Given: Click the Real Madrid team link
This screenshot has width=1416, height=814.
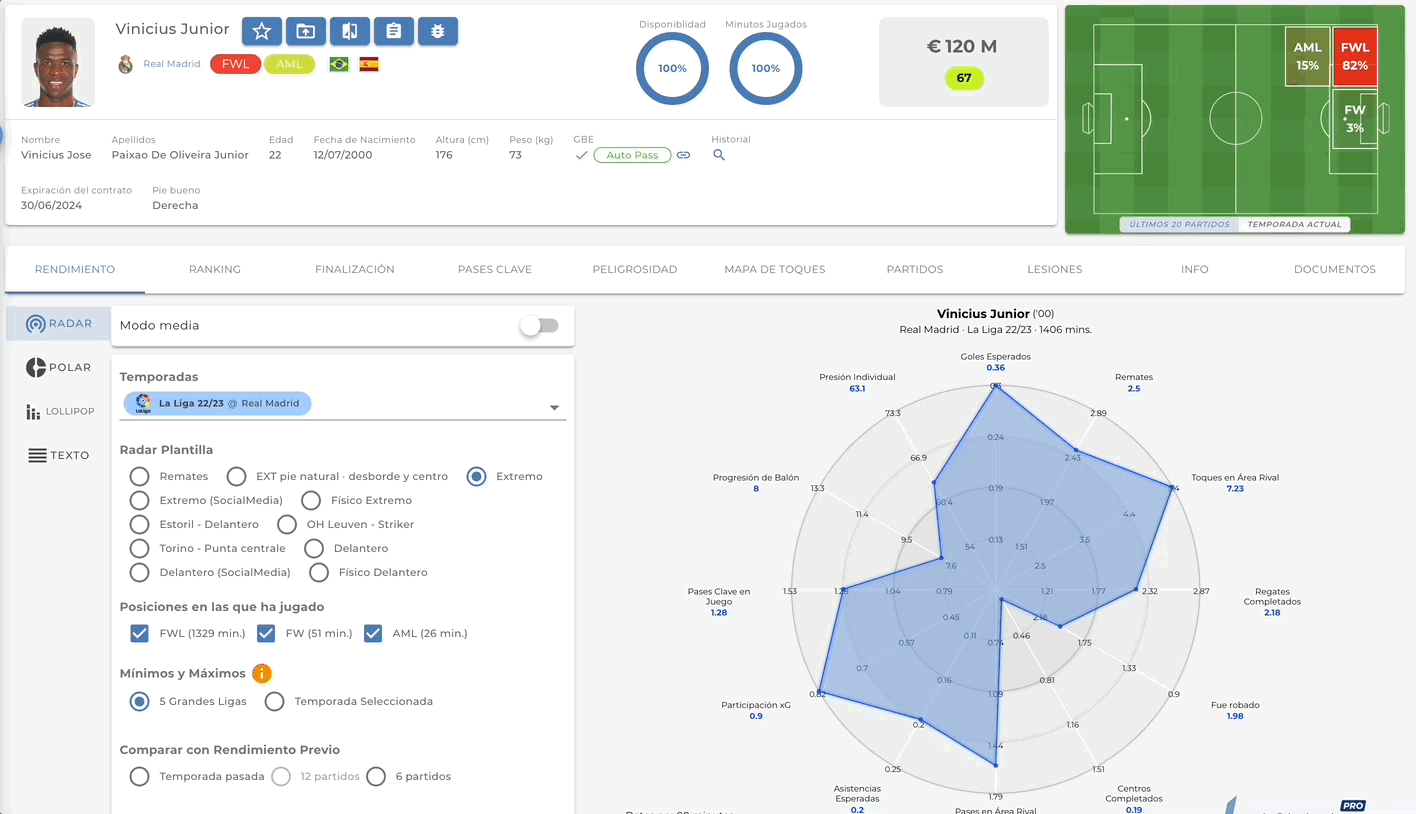Looking at the screenshot, I should point(172,64).
